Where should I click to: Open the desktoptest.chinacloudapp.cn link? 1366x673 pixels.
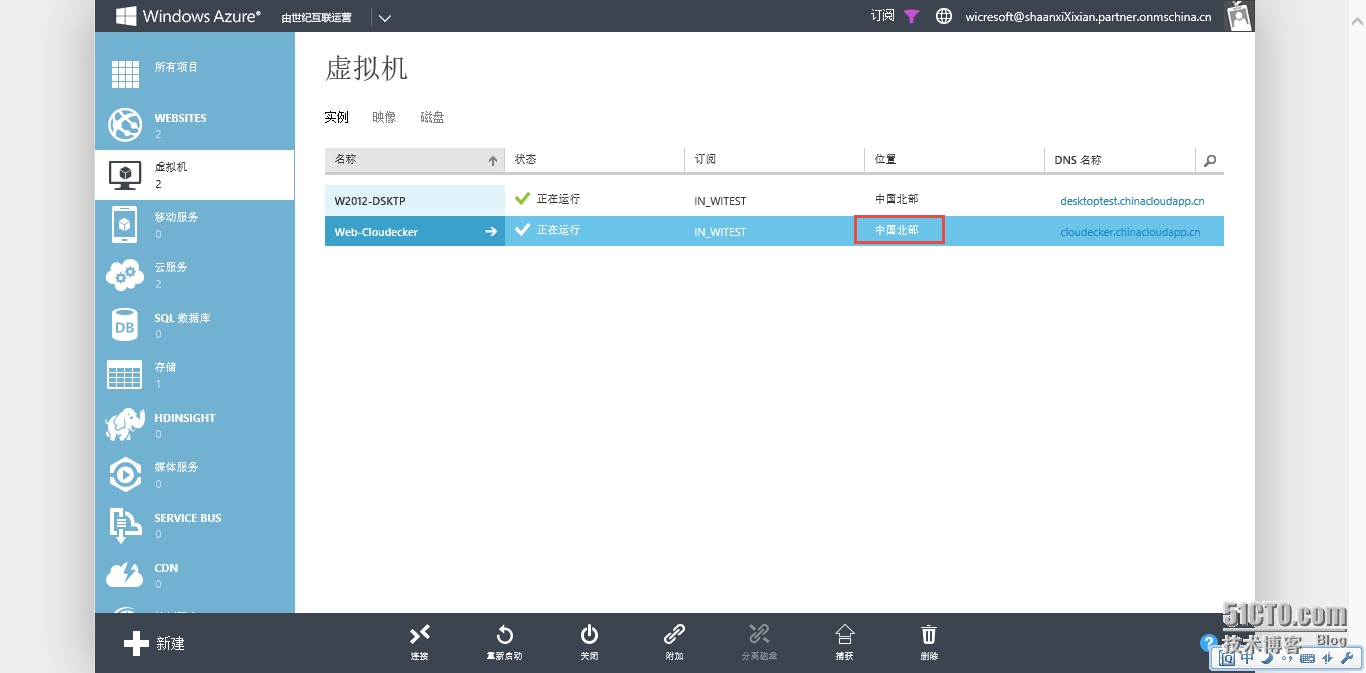pyautogui.click(x=1132, y=201)
